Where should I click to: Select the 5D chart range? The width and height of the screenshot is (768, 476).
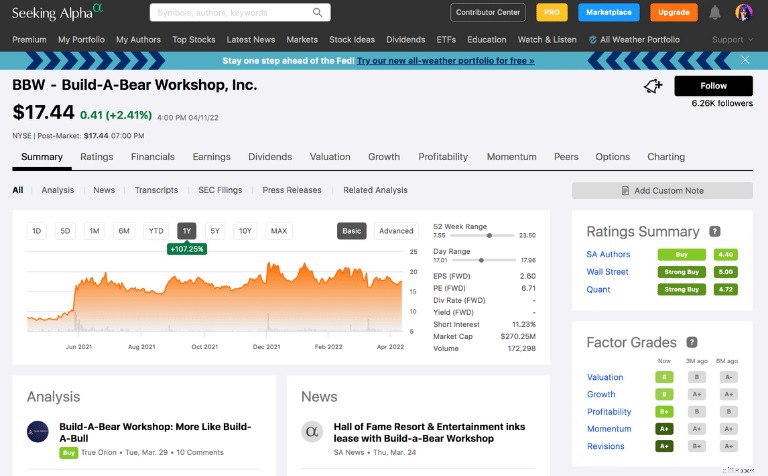point(65,231)
